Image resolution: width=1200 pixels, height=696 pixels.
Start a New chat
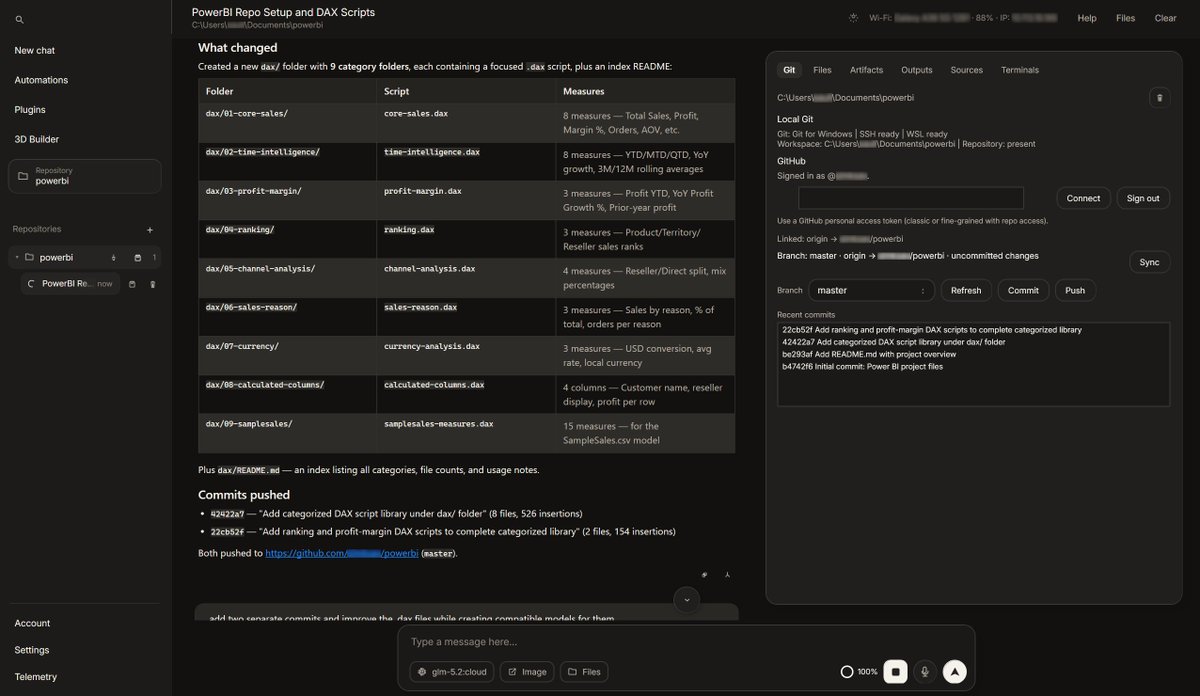coord(35,50)
